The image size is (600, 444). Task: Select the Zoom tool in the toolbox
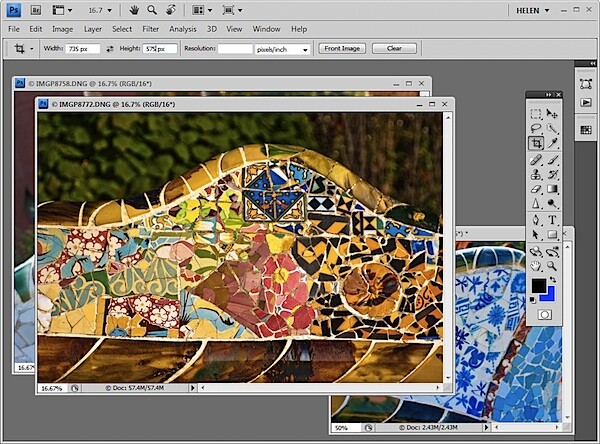click(x=552, y=265)
